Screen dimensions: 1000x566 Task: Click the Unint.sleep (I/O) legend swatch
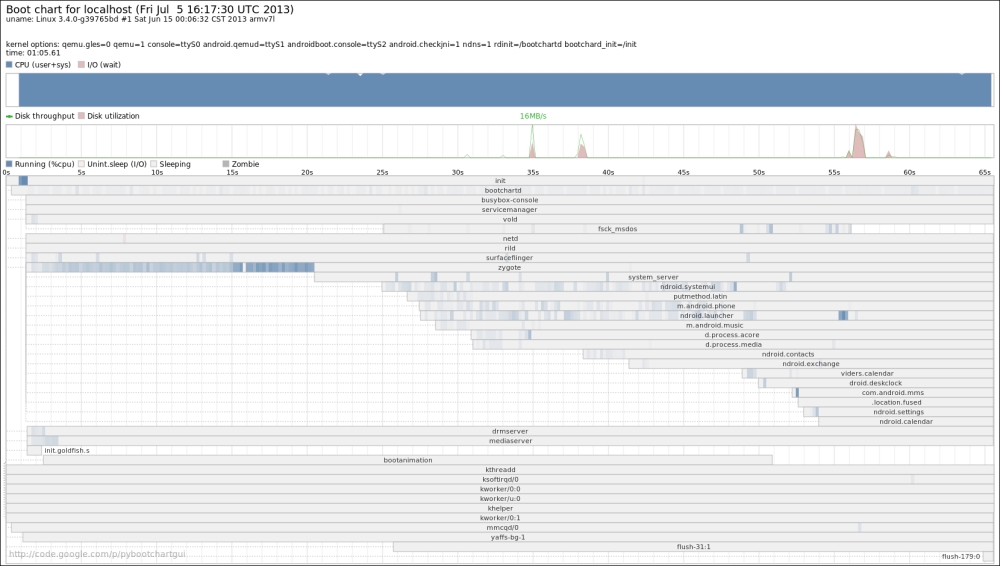tap(81, 164)
